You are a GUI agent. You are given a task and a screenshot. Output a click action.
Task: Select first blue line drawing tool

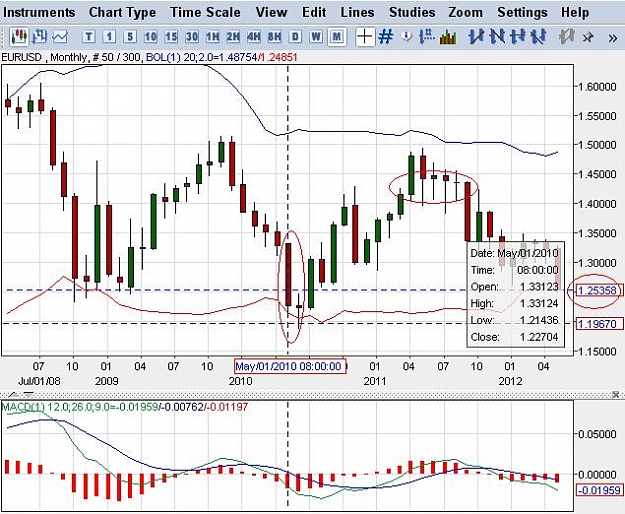tap(476, 37)
